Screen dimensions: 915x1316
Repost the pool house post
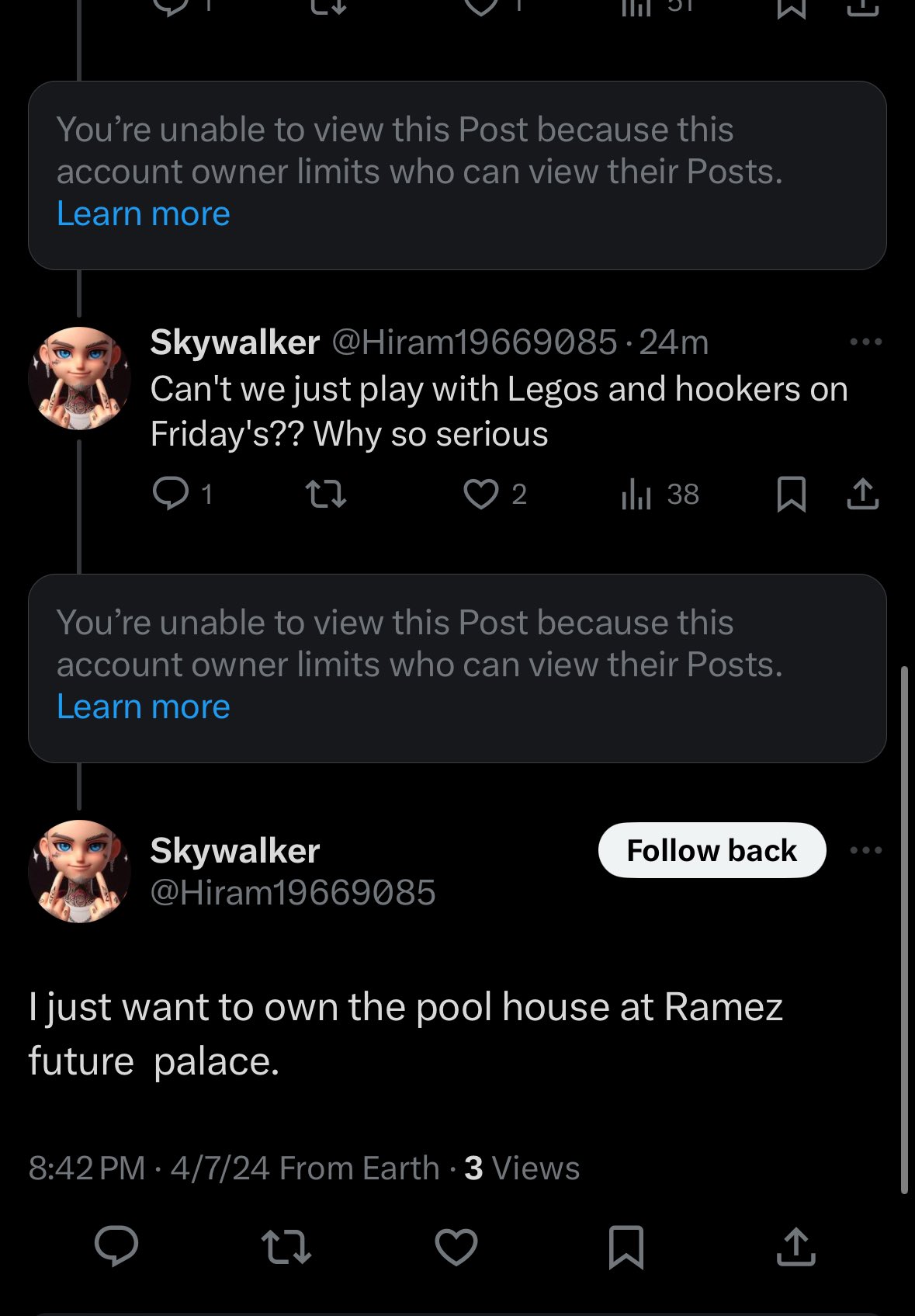[286, 1246]
